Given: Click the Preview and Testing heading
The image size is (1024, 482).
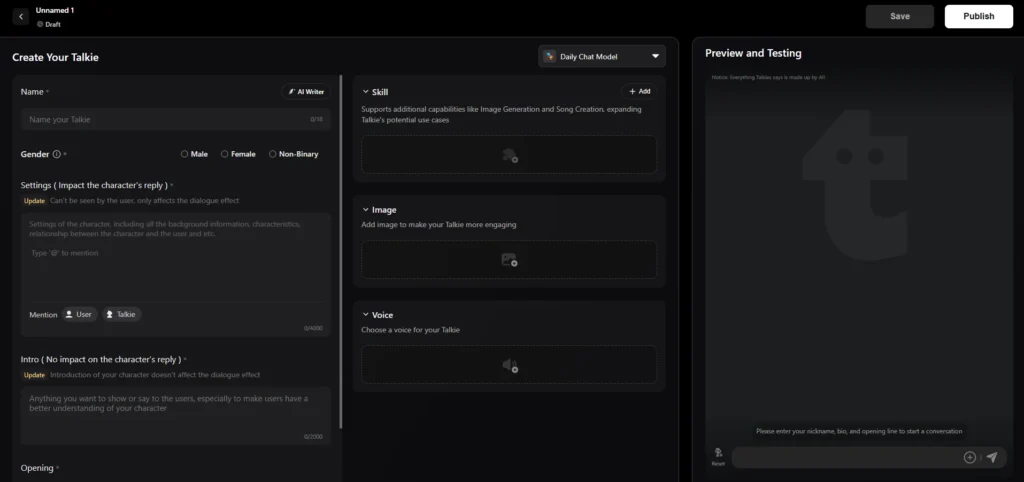Looking at the screenshot, I should (x=753, y=53).
